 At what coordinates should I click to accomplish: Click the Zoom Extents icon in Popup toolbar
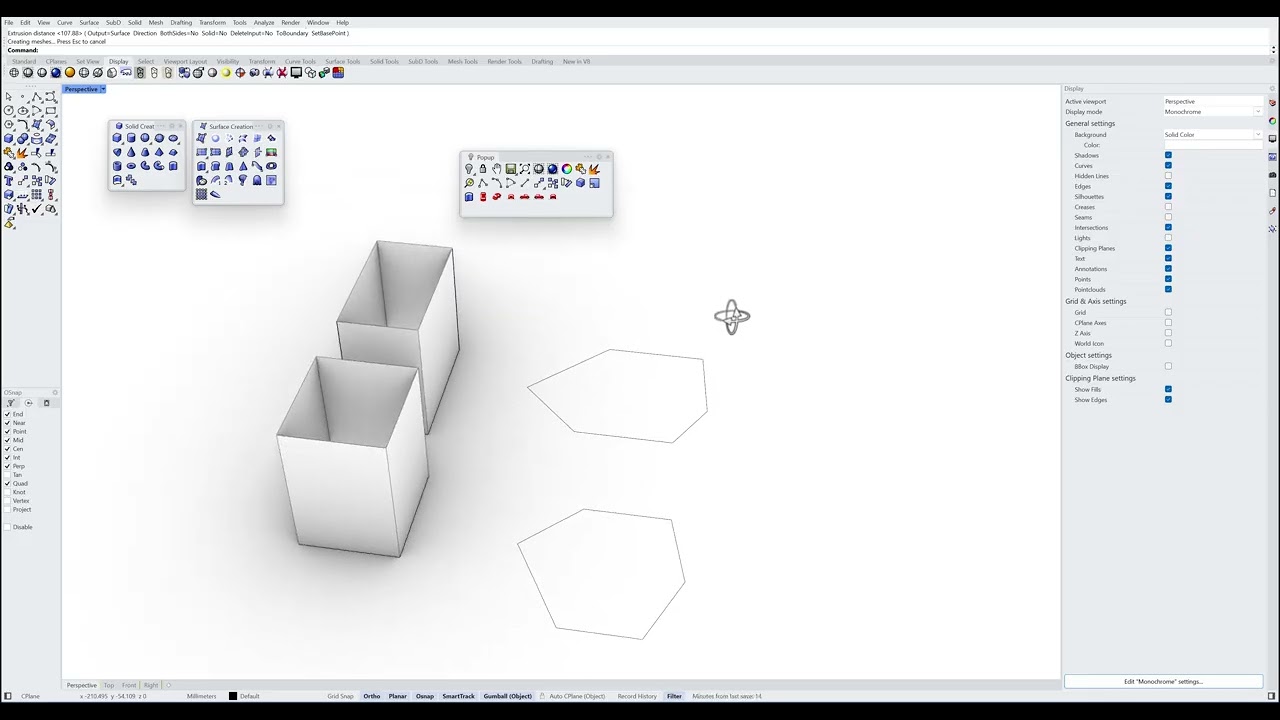(x=524, y=169)
